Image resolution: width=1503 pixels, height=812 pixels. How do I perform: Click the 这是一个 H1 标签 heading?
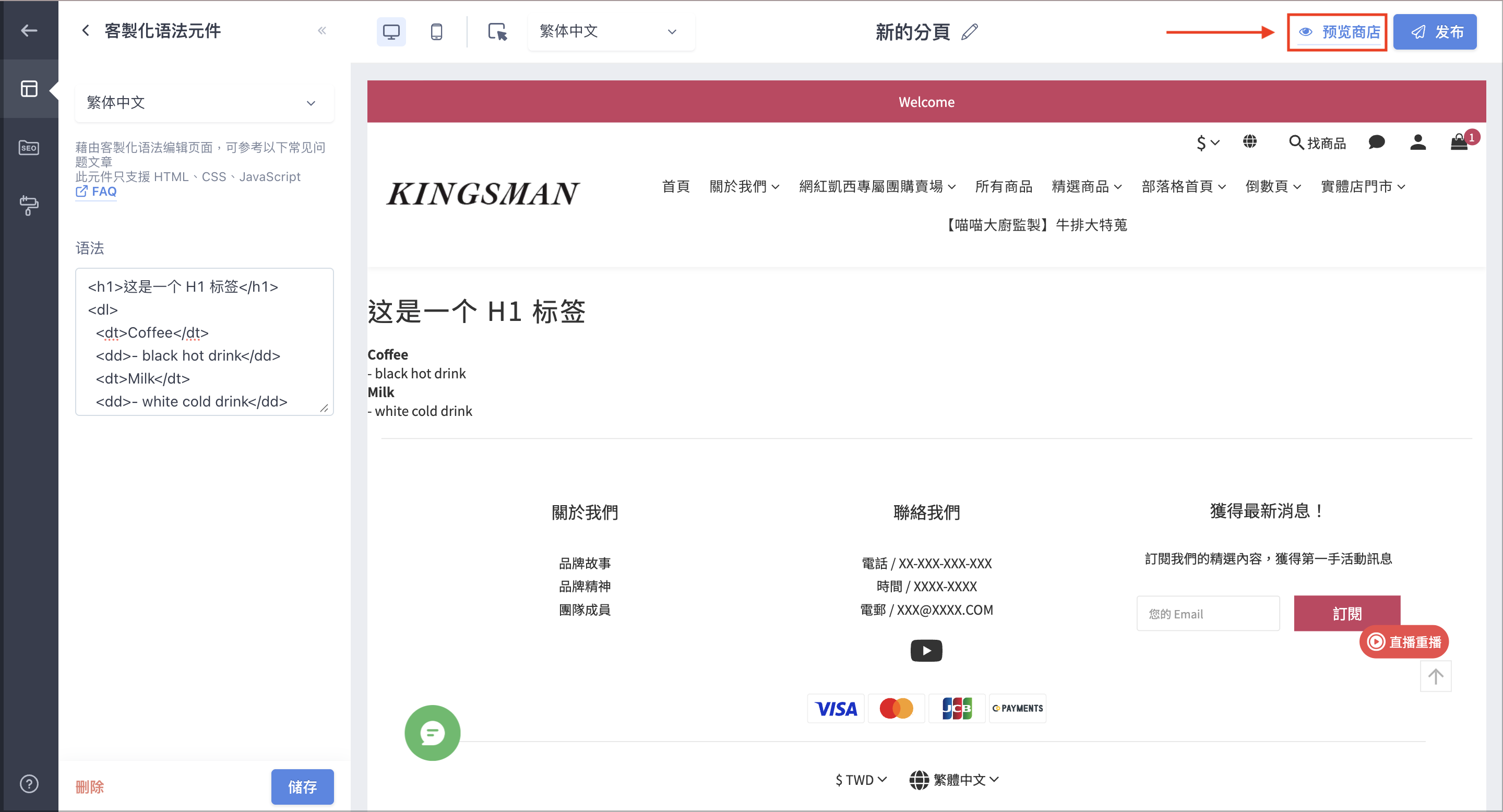476,312
